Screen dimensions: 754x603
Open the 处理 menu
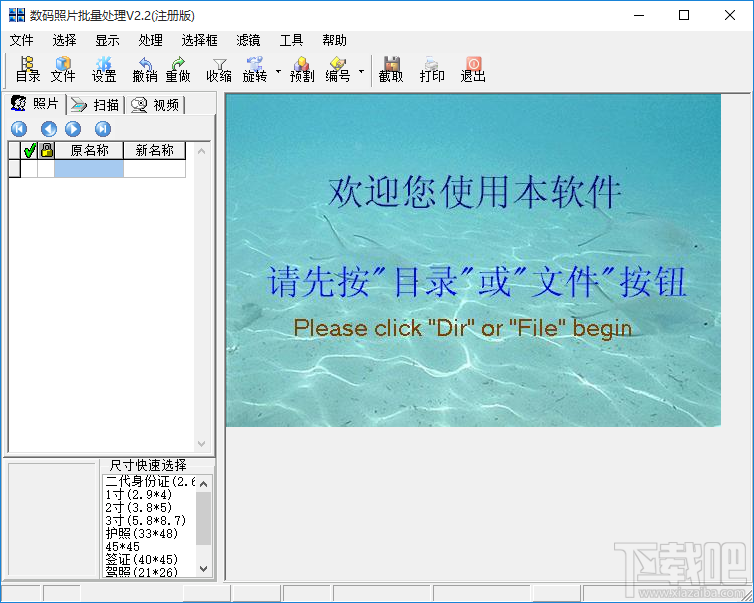[x=151, y=40]
